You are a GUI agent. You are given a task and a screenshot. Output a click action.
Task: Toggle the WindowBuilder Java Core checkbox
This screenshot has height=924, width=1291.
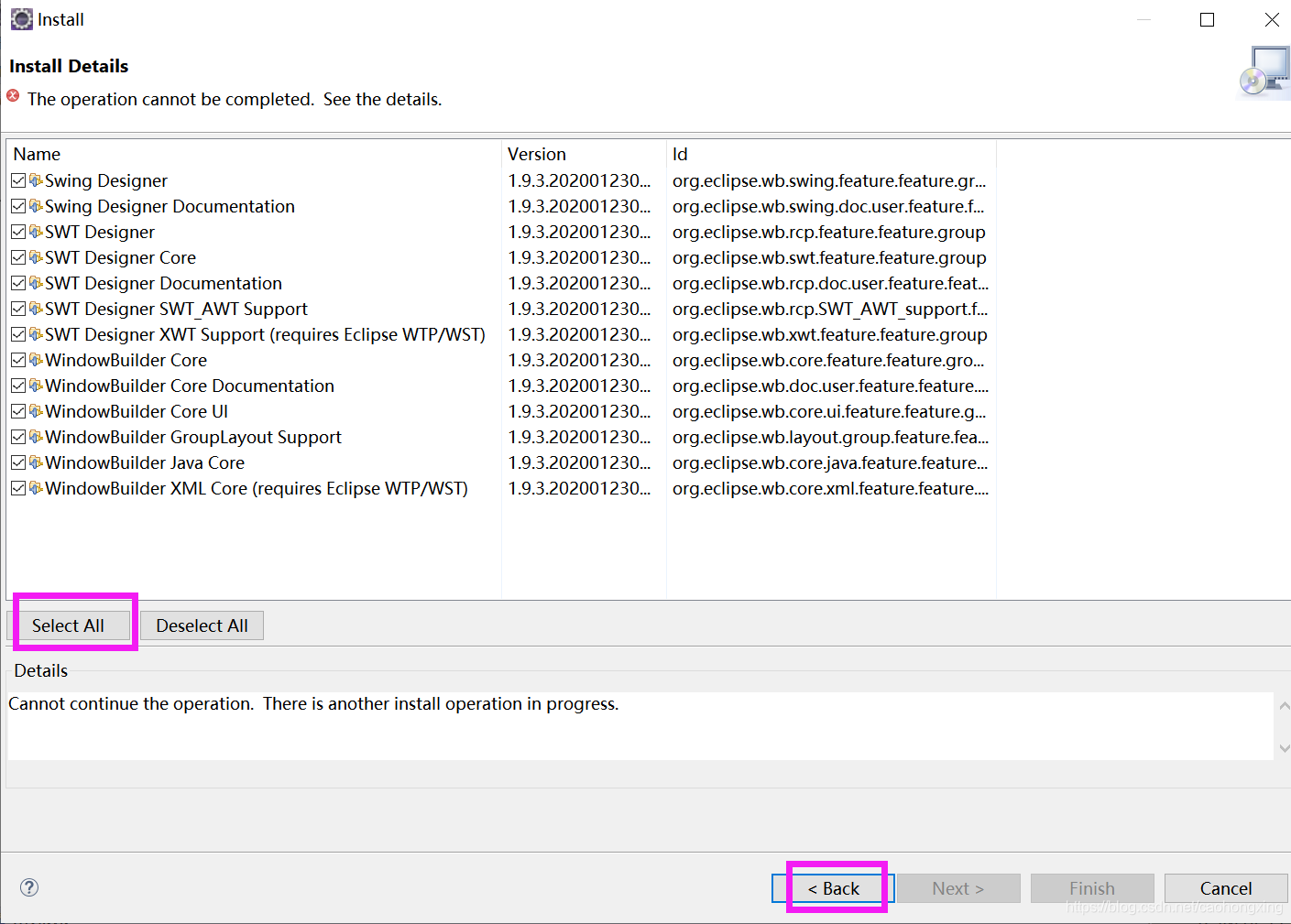18,462
